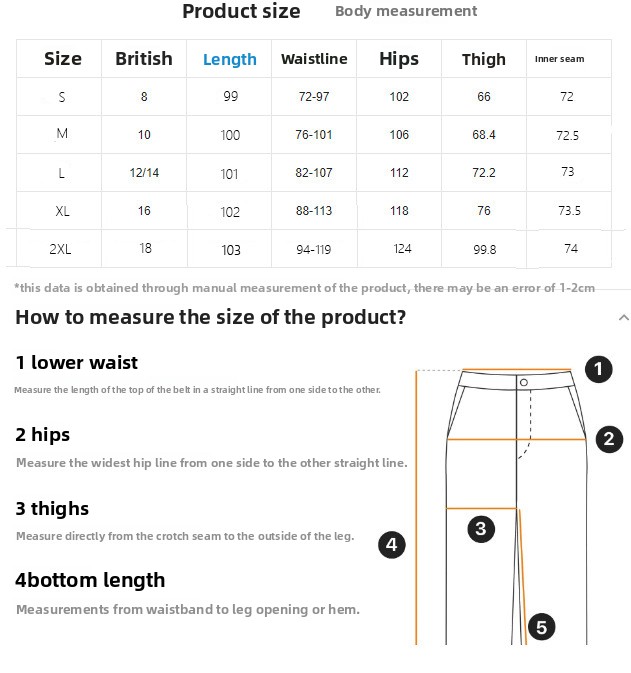Image resolution: width=631 pixels, height=673 pixels.
Task: Select the 2XL size cell
Action: (60, 249)
